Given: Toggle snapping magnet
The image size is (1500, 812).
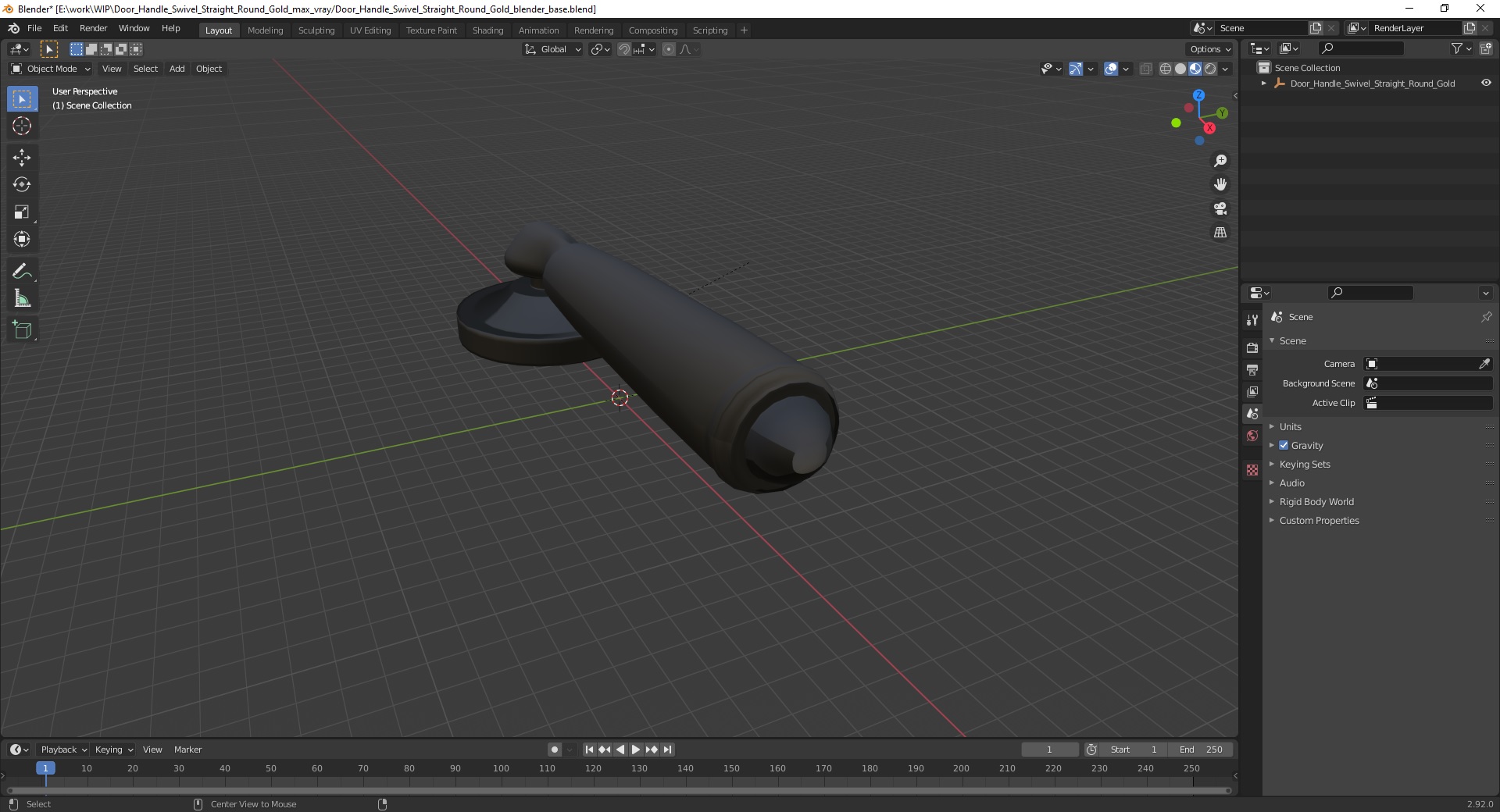Looking at the screenshot, I should pyautogui.click(x=624, y=49).
